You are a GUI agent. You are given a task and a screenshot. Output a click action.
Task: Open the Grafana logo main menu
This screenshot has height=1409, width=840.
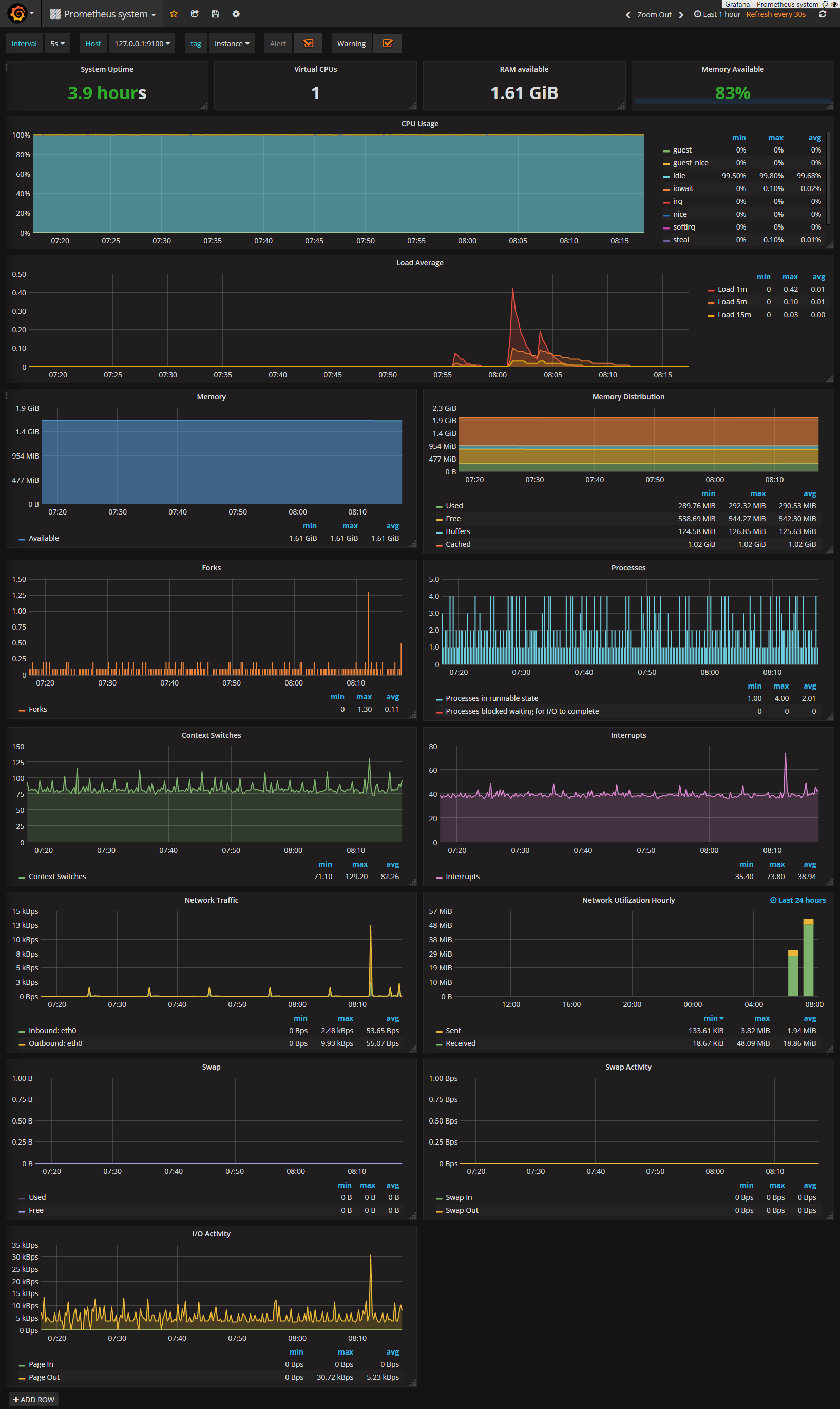[x=21, y=13]
